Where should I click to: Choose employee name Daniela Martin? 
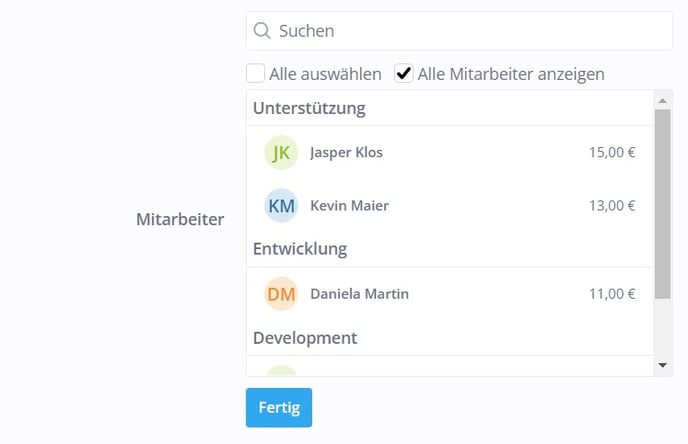pyautogui.click(x=359, y=294)
